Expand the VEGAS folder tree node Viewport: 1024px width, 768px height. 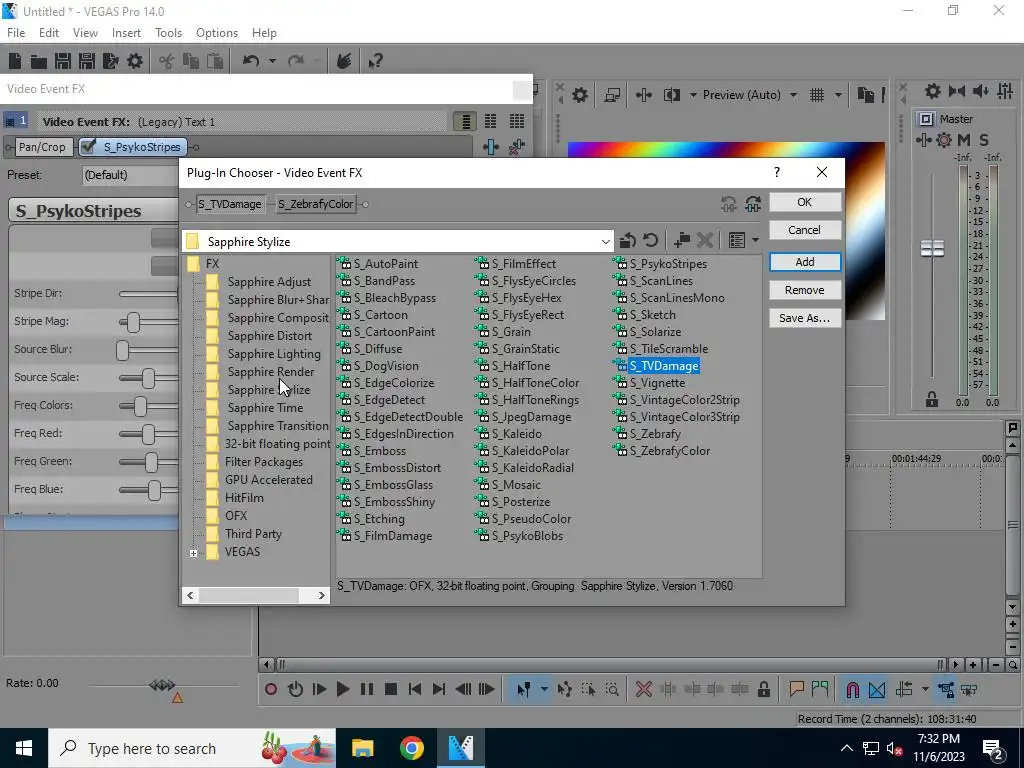click(x=193, y=553)
